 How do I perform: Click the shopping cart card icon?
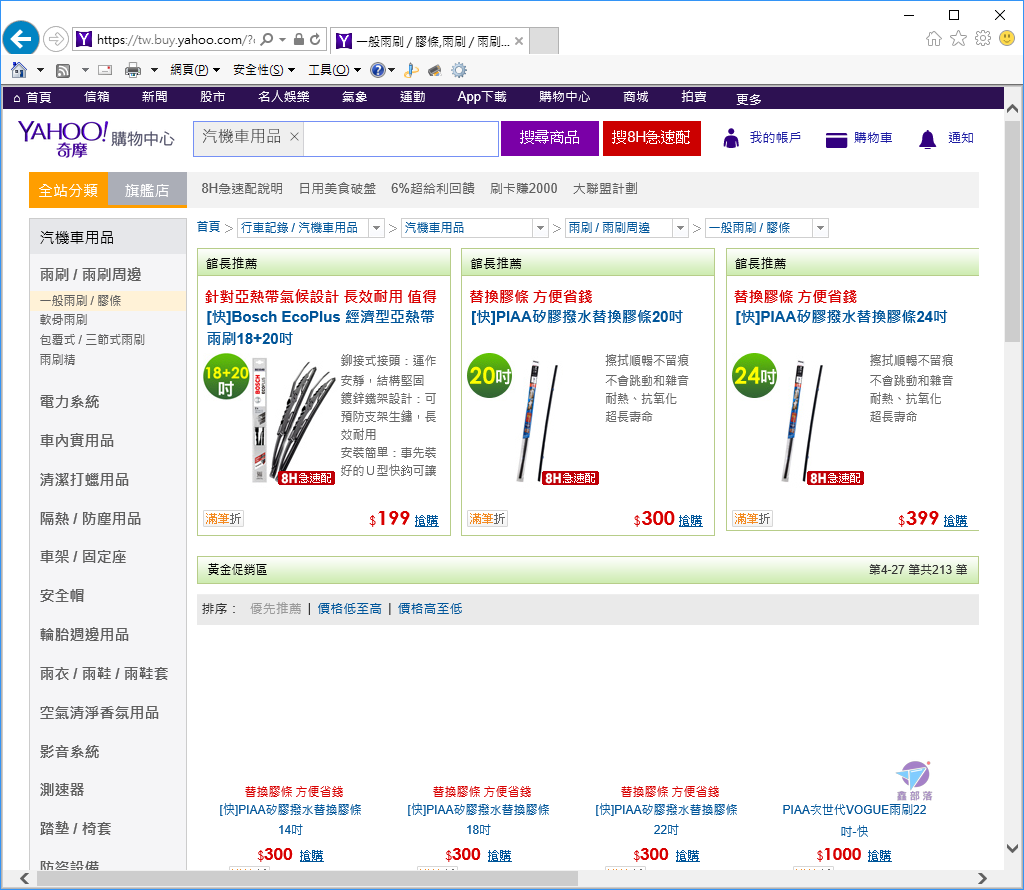tap(836, 139)
